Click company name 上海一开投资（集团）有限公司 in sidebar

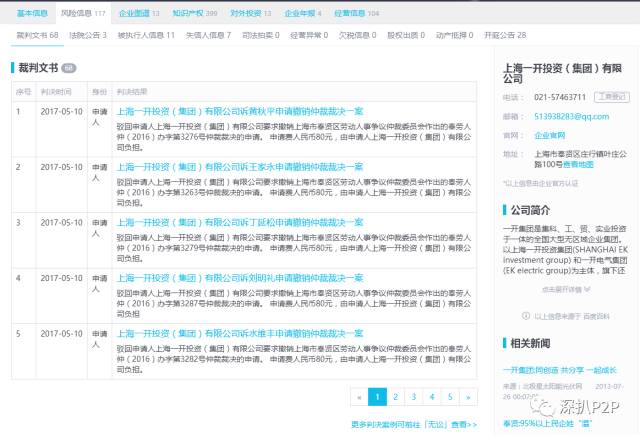click(562, 73)
